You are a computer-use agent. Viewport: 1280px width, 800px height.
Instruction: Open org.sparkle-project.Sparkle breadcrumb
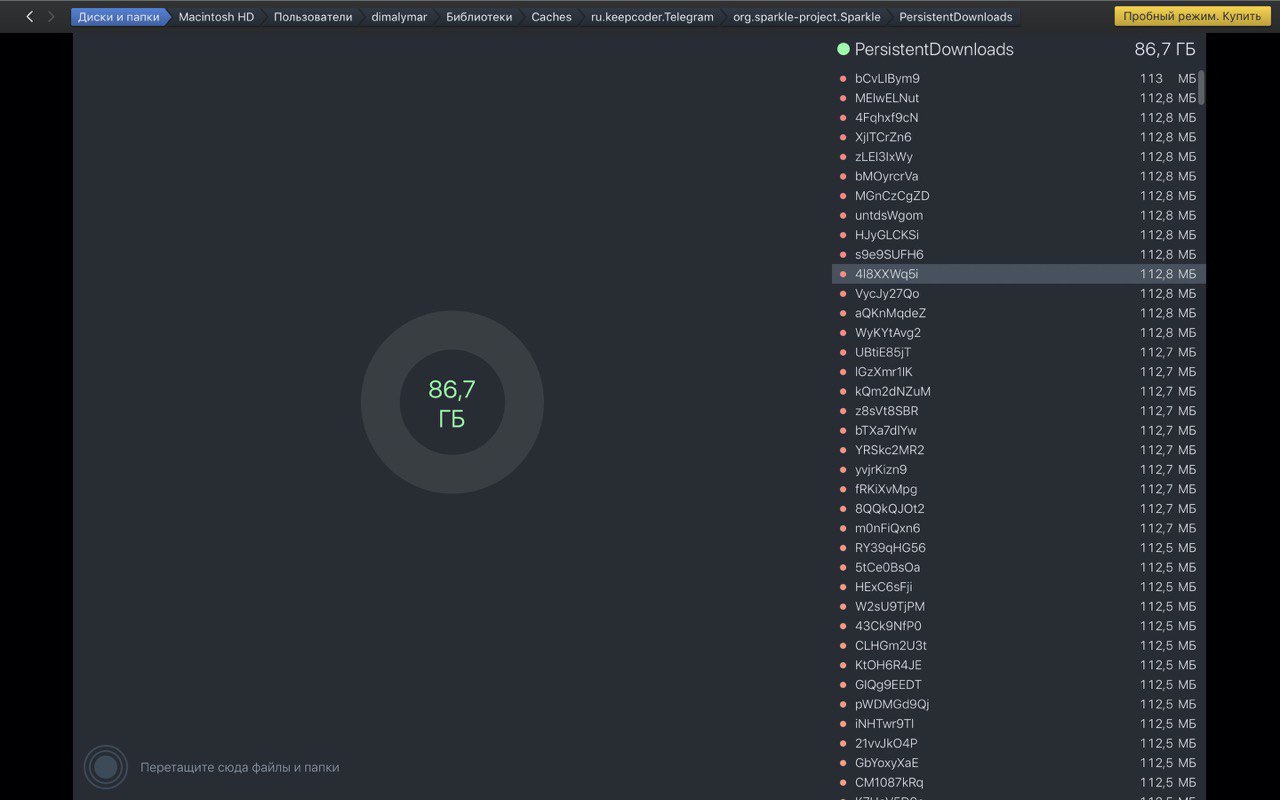pos(806,17)
